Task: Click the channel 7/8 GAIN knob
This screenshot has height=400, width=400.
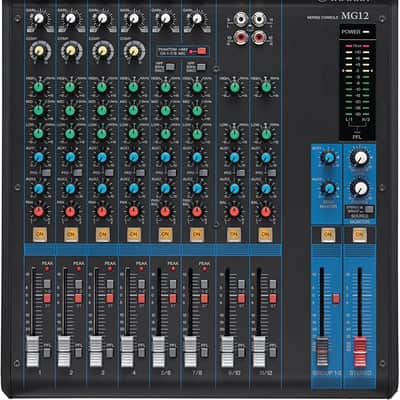Action: click(x=197, y=18)
